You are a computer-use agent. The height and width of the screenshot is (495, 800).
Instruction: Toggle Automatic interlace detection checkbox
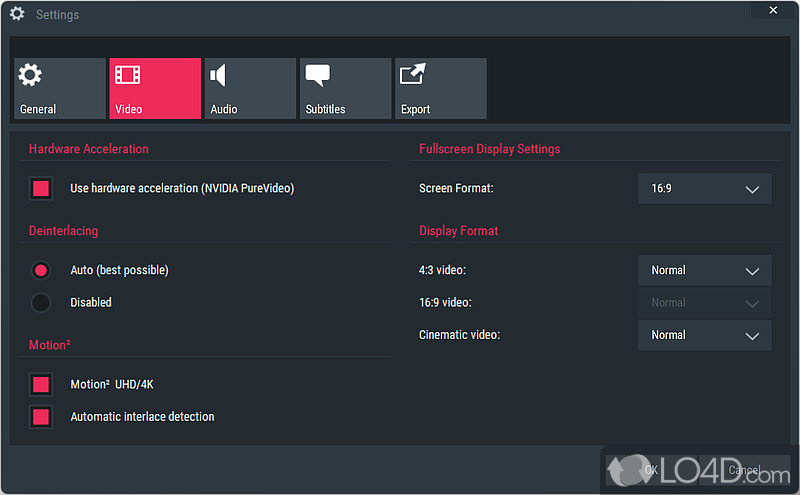[41, 417]
